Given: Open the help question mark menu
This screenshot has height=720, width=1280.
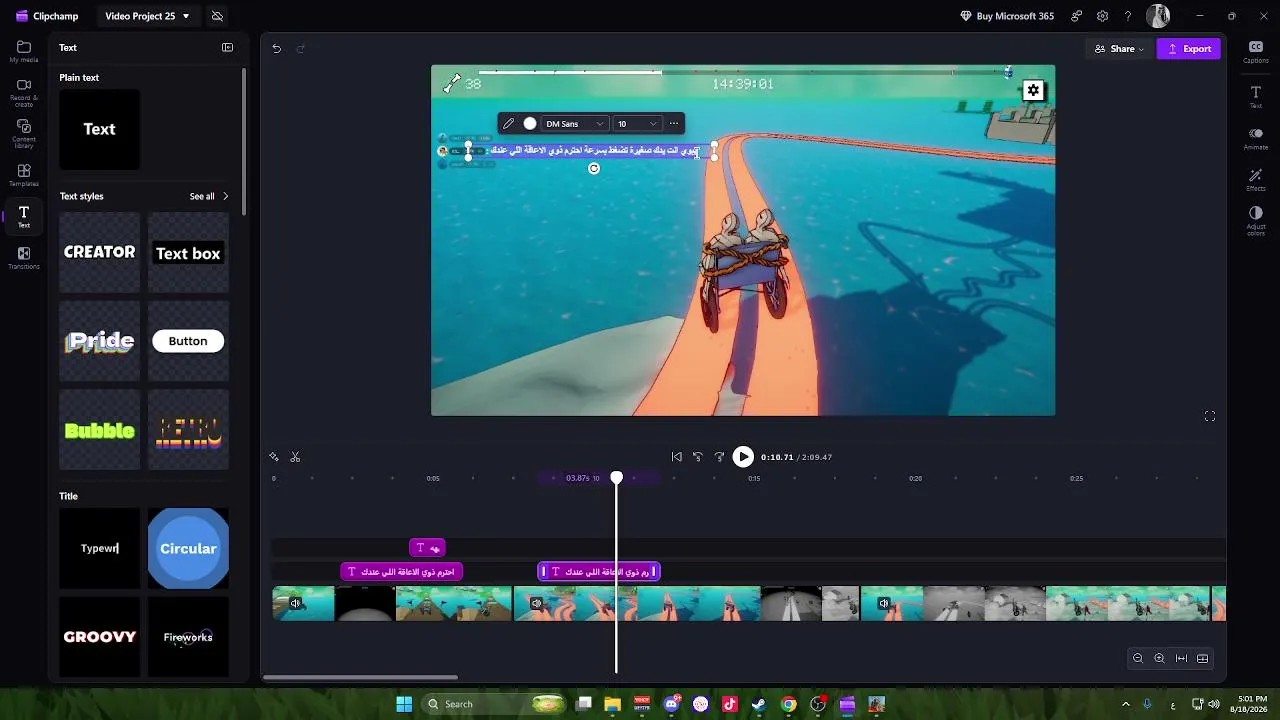Looking at the screenshot, I should coord(1128,16).
